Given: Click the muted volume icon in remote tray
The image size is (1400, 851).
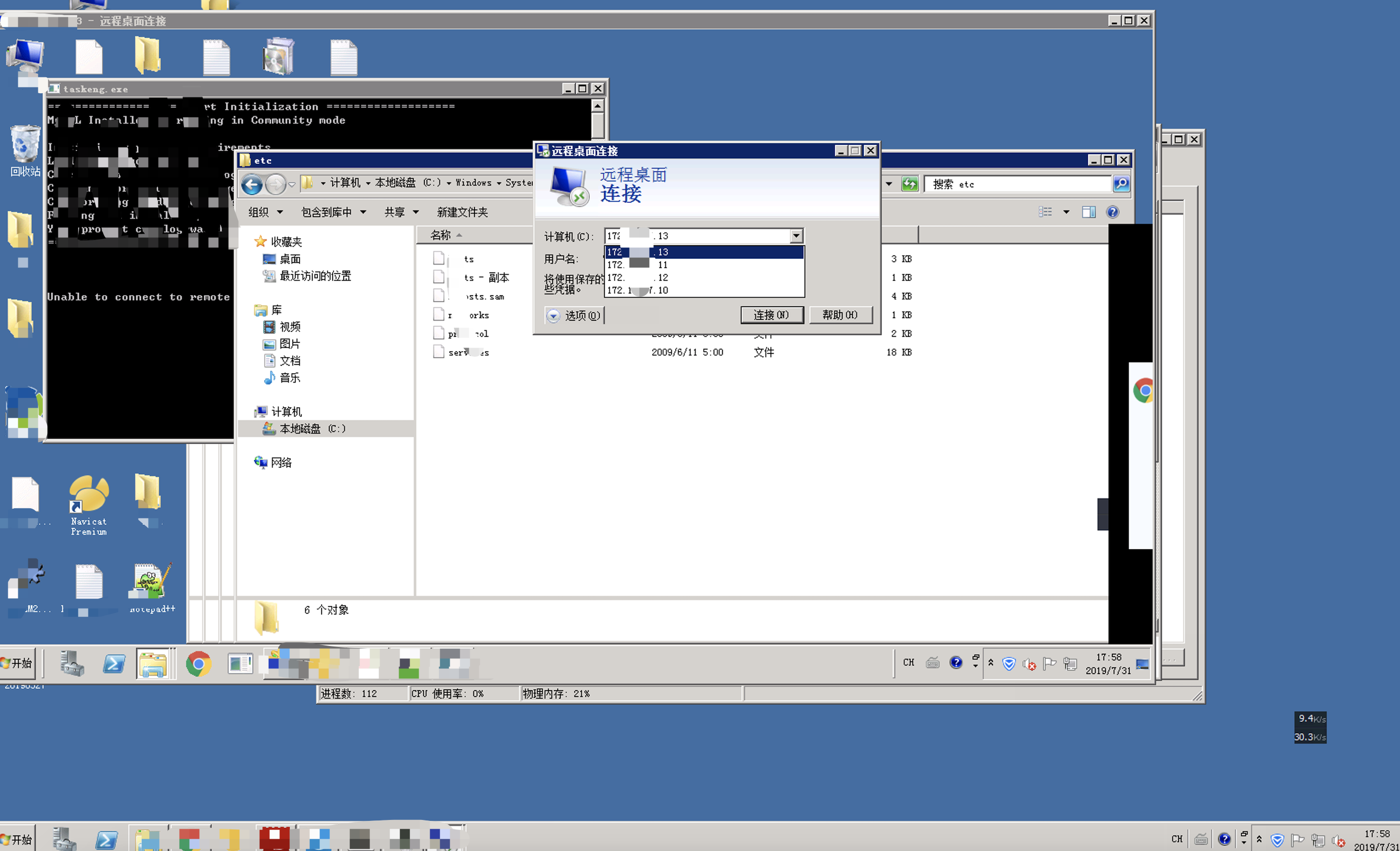Looking at the screenshot, I should coord(1029,664).
